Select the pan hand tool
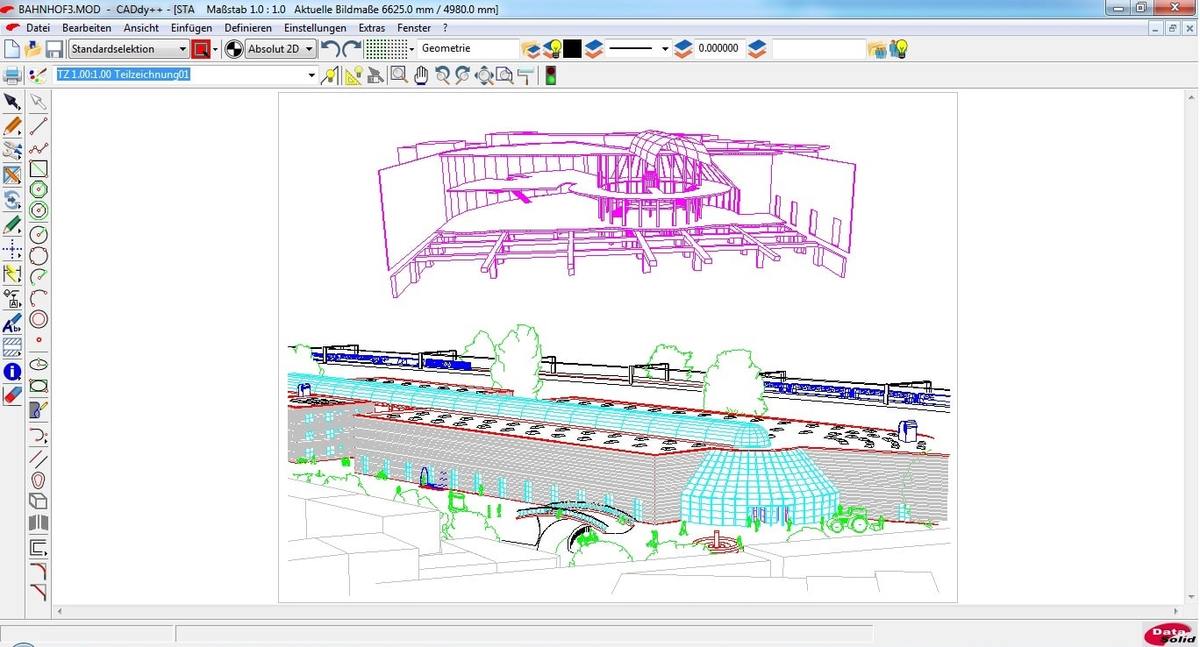The image size is (1200, 647). 421,76
